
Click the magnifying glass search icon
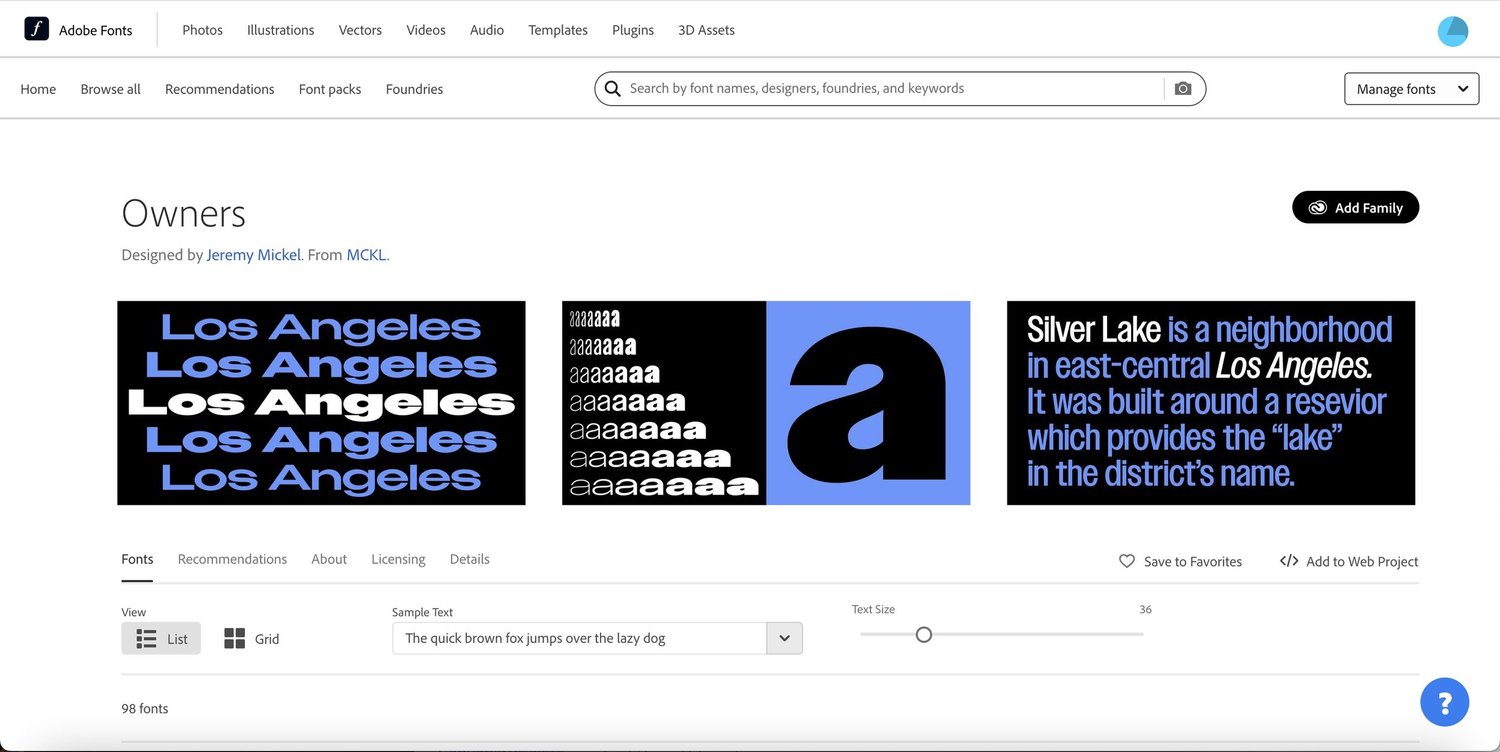pos(612,88)
